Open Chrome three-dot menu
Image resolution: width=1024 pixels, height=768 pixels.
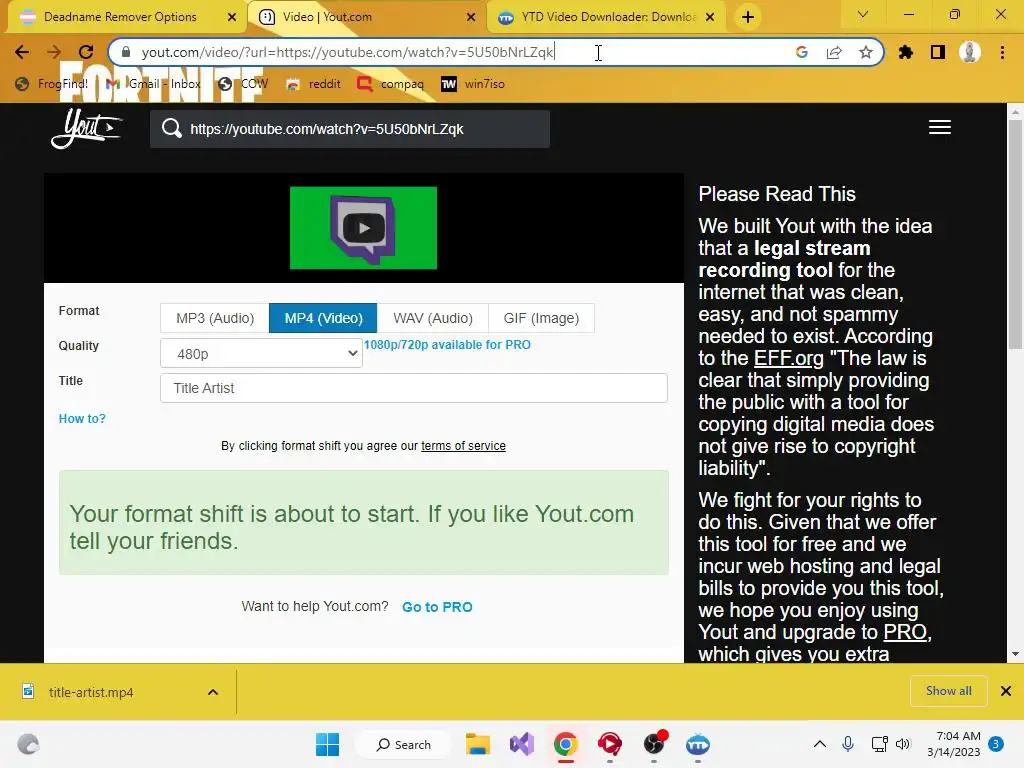[1002, 52]
